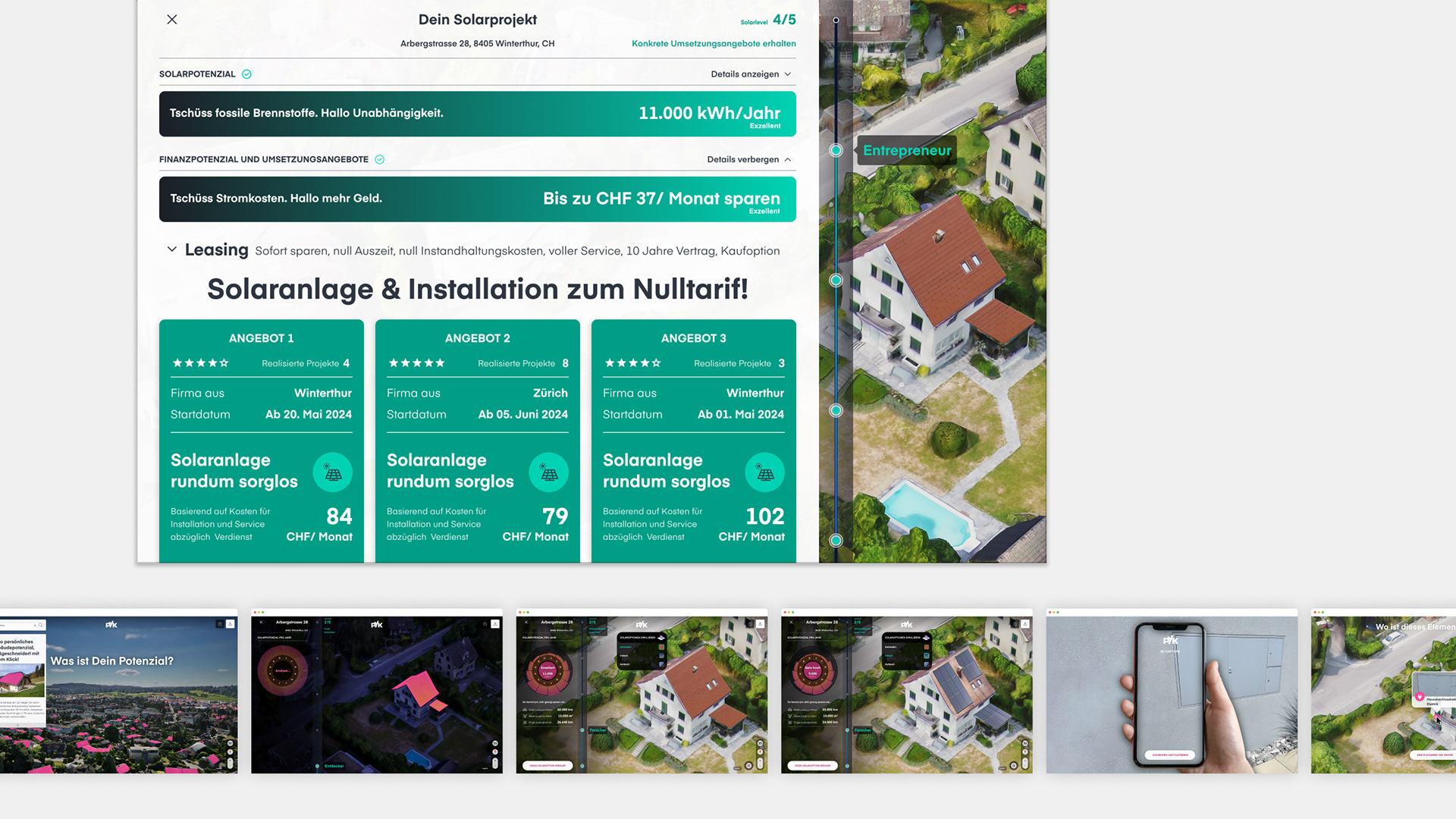Click Konkrete Umsetzungsangebote erhalten link

tap(714, 44)
